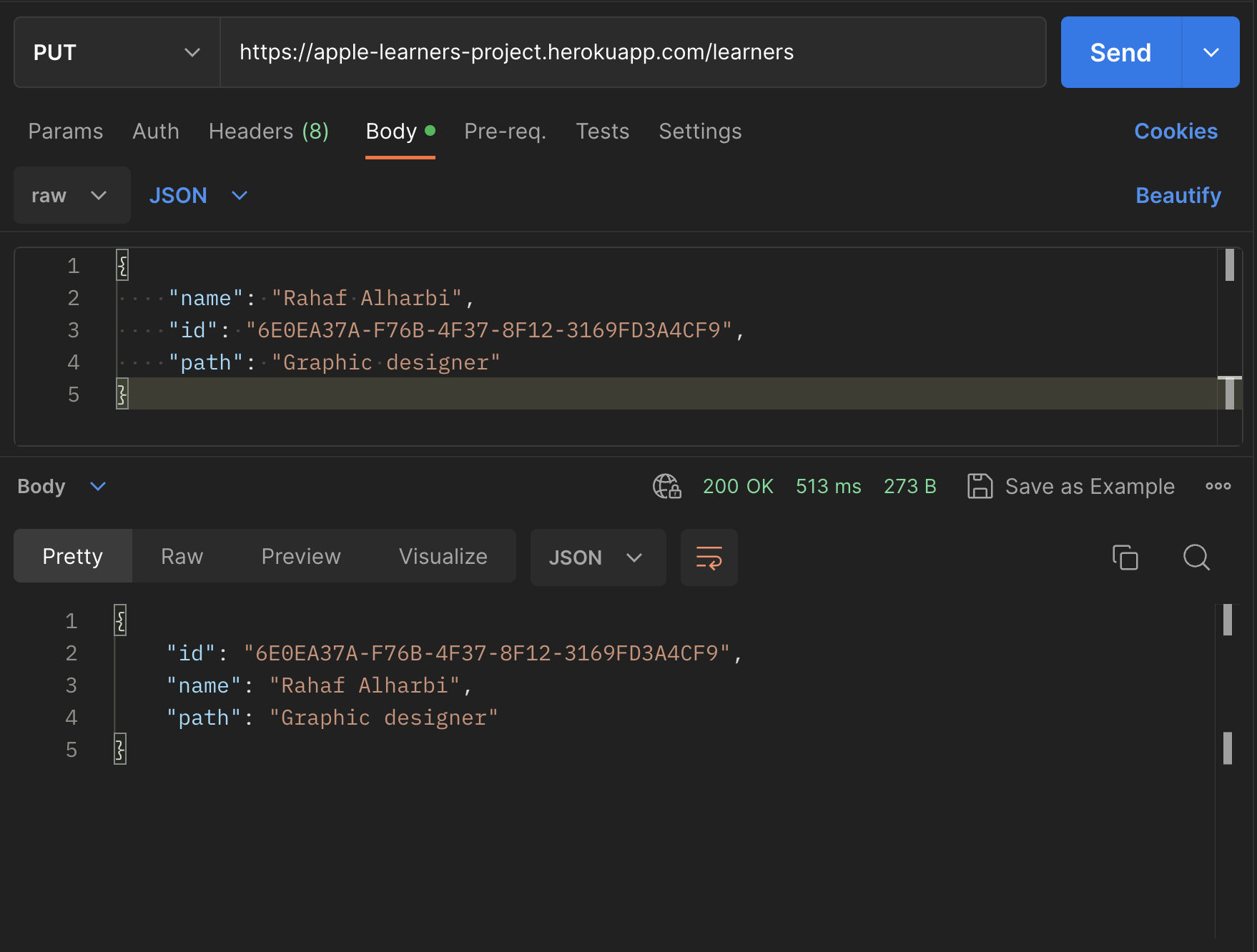Image resolution: width=1257 pixels, height=952 pixels.
Task: Open the Auth tab
Action: click(x=156, y=132)
